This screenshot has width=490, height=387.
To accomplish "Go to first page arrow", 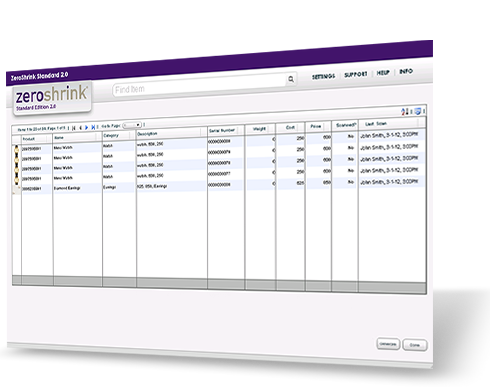I will pos(74,128).
